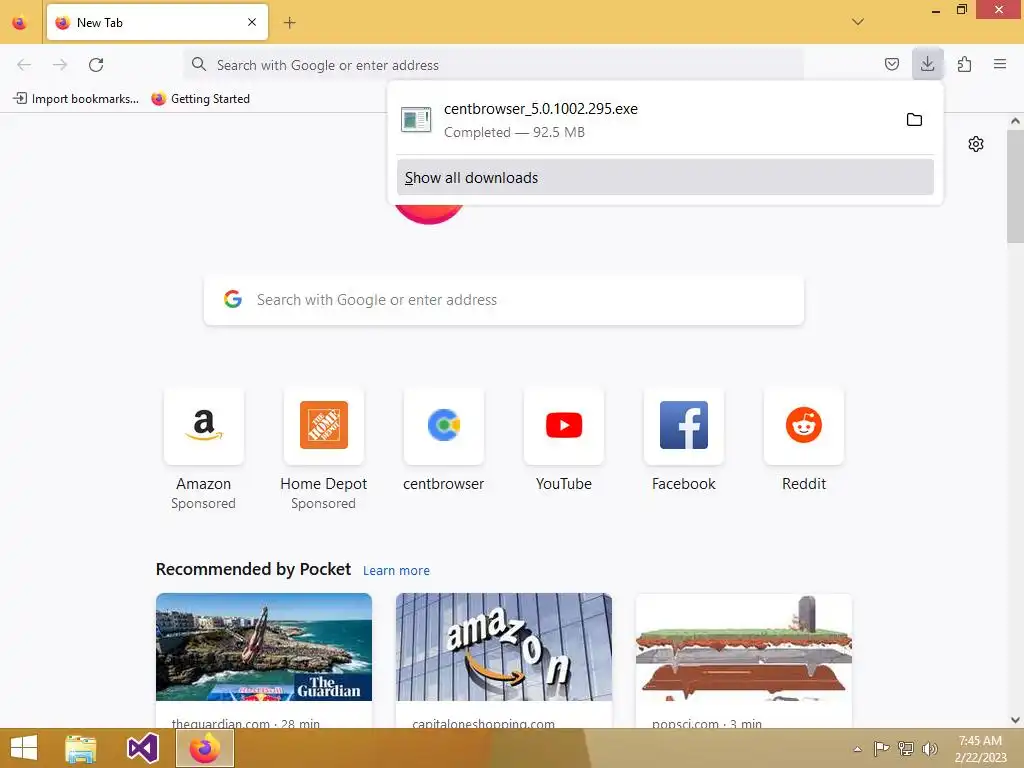Viewport: 1024px width, 768px height.
Task: Click Show all downloads
Action: (x=665, y=178)
